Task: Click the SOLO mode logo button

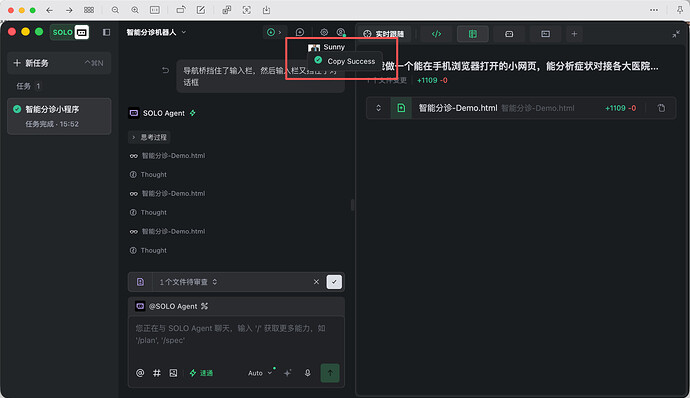Action: [70, 32]
